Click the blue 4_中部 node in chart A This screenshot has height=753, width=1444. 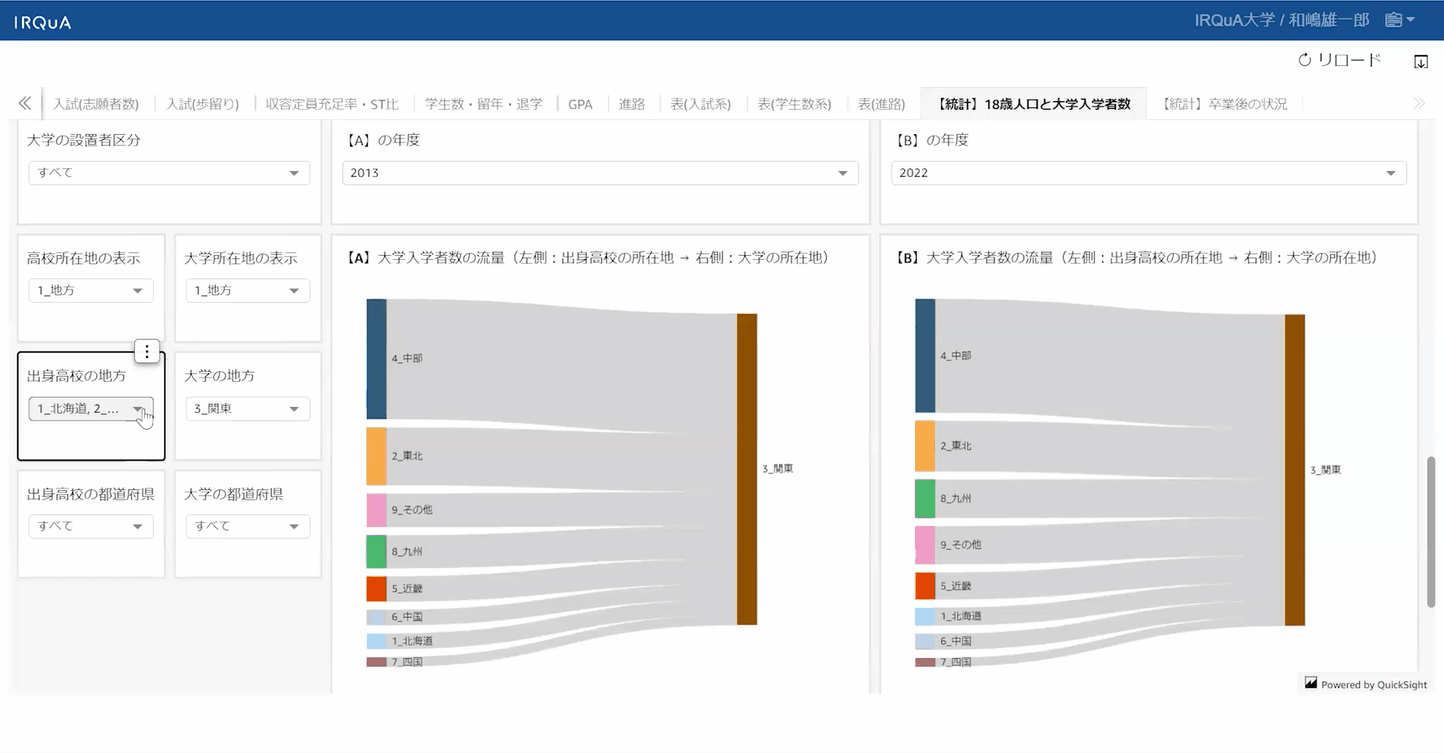coord(376,359)
